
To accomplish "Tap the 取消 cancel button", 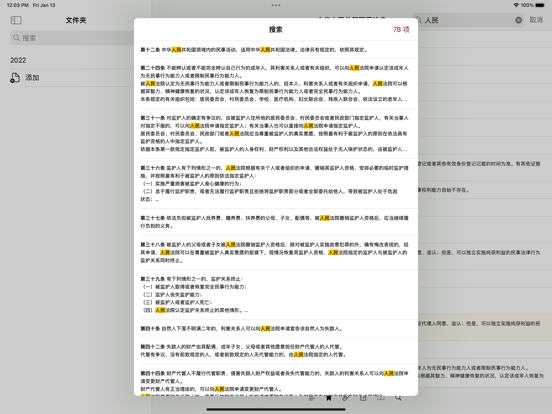I will [x=536, y=20].
